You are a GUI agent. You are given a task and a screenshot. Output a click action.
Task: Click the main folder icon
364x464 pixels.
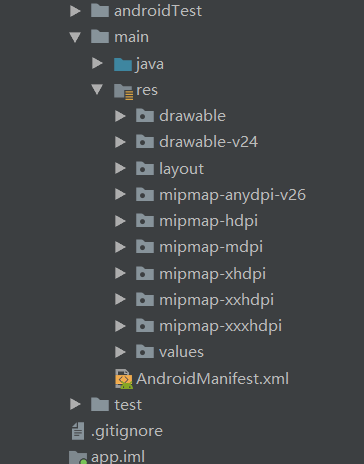pos(100,36)
